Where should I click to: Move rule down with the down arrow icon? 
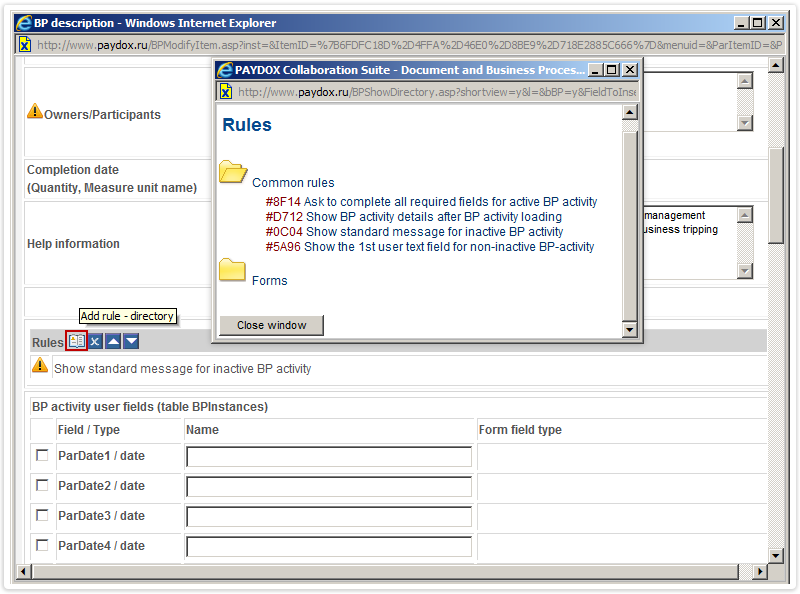tap(131, 341)
